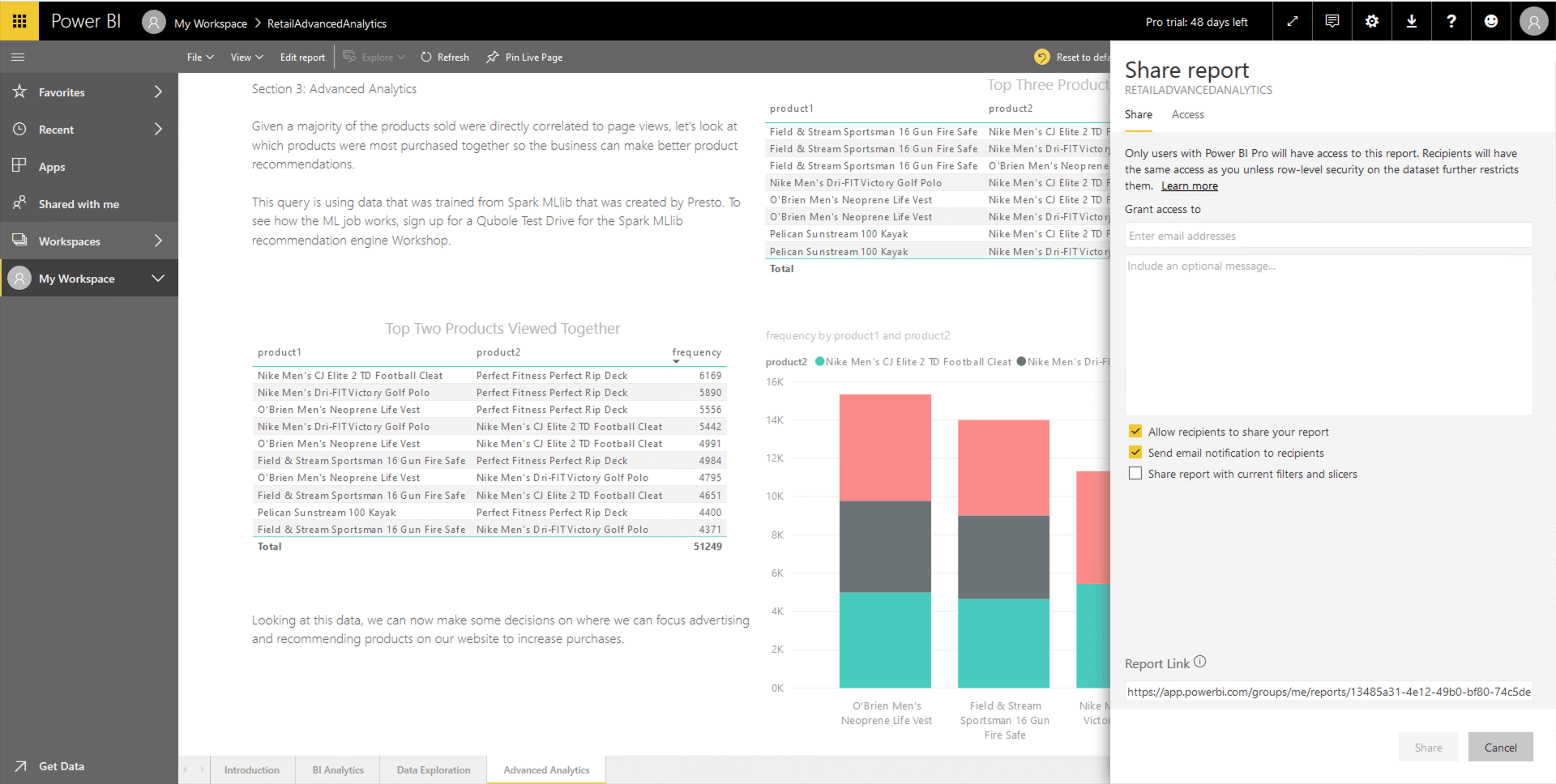Click the Pro trial 48 days left text

point(1196,22)
